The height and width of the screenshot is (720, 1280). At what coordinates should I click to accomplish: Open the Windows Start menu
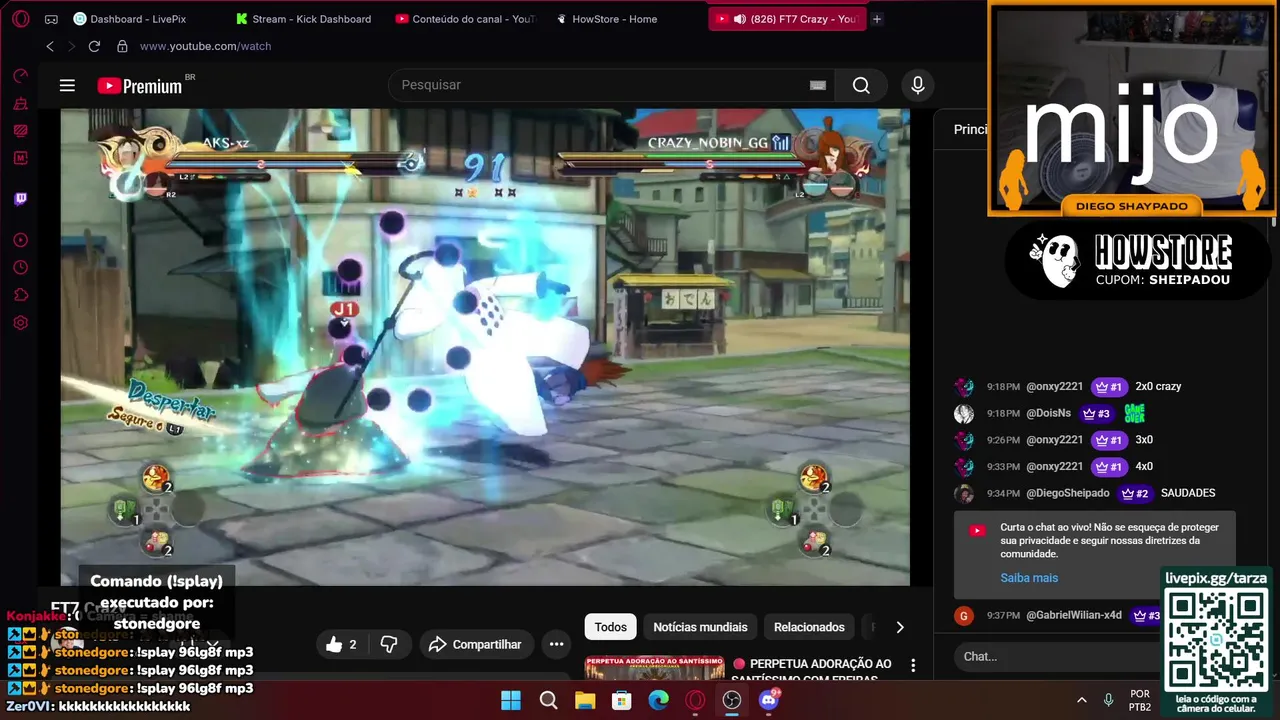pyautogui.click(x=511, y=700)
